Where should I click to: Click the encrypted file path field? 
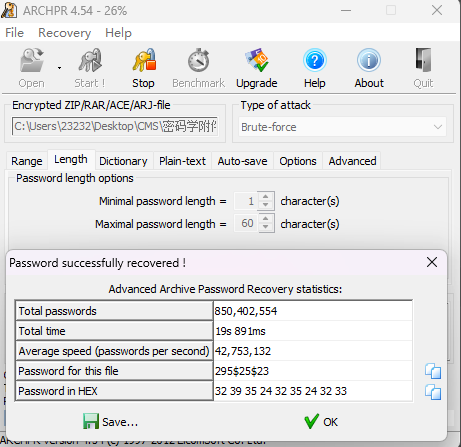pos(115,126)
